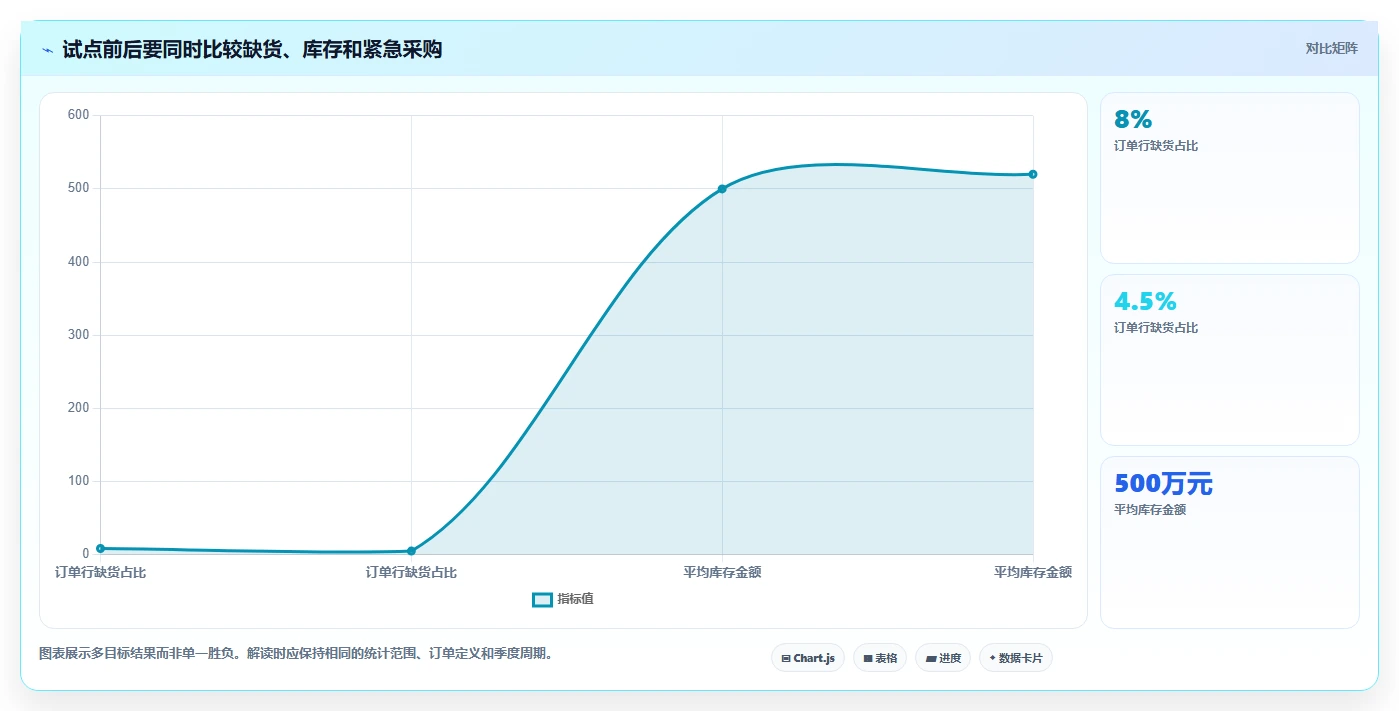Click the final data point near 520
Image resolution: width=1399 pixels, height=711 pixels.
pos(1033,174)
